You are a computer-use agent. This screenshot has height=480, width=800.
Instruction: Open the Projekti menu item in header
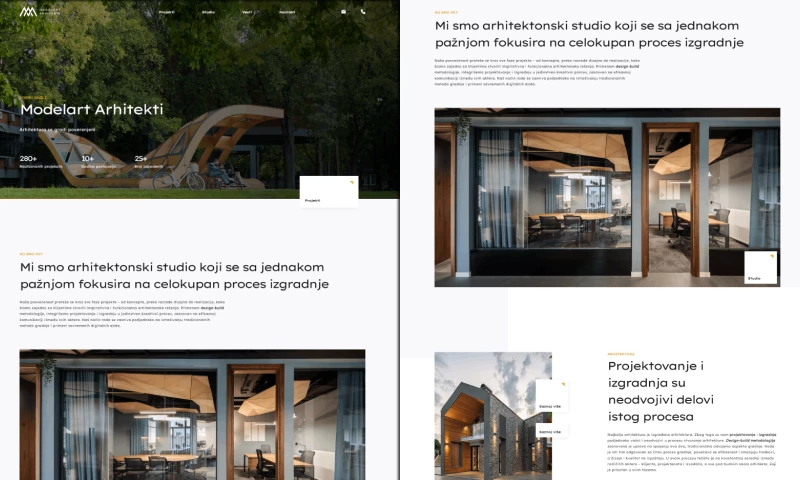[x=166, y=12]
